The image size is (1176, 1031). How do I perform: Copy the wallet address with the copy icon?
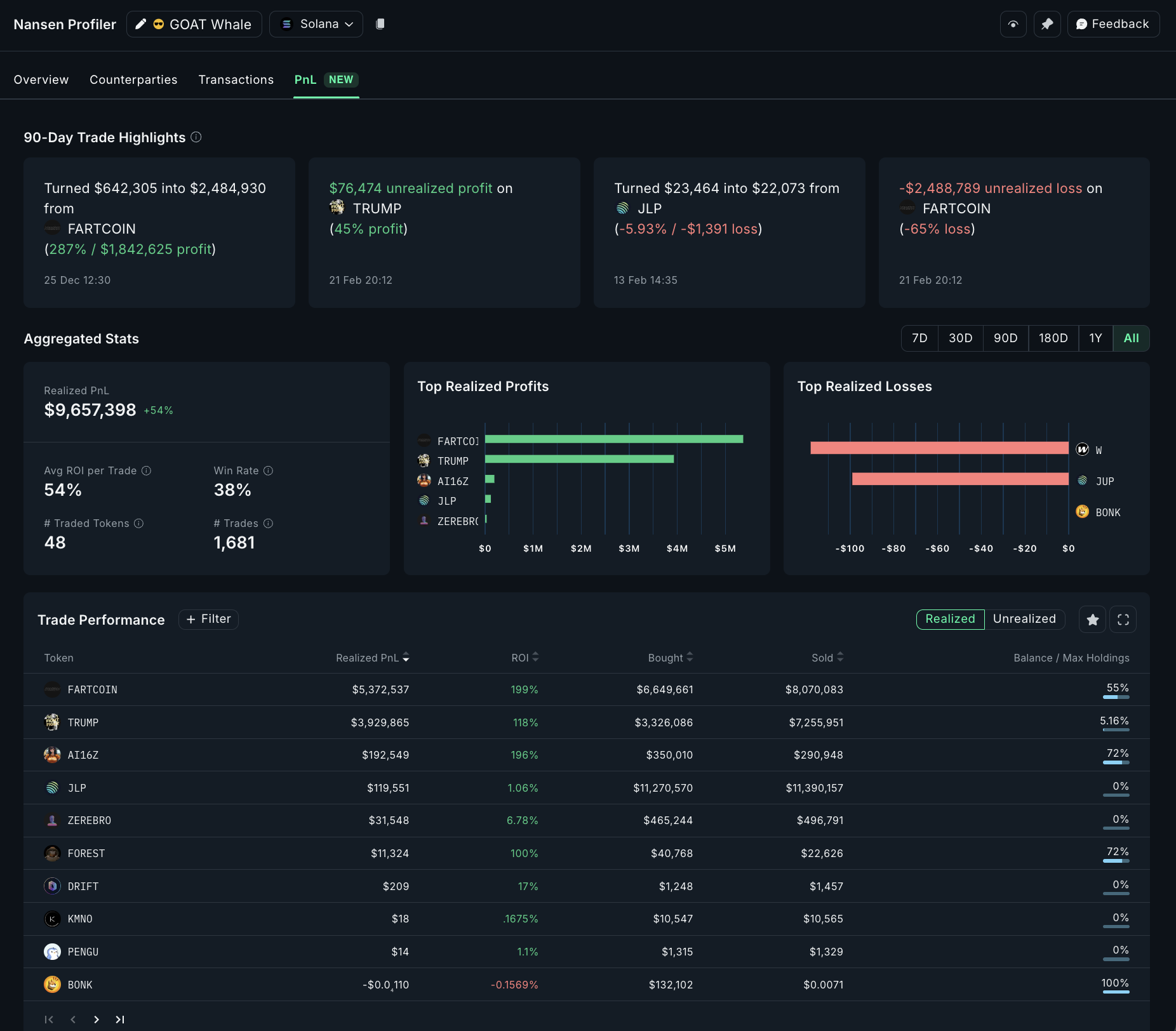[380, 23]
